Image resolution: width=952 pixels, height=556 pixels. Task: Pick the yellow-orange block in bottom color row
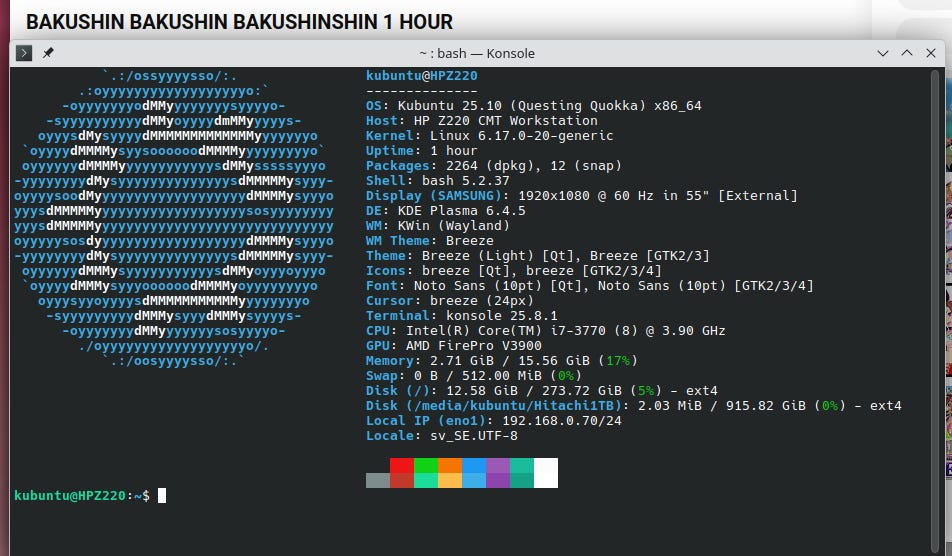tap(449, 480)
